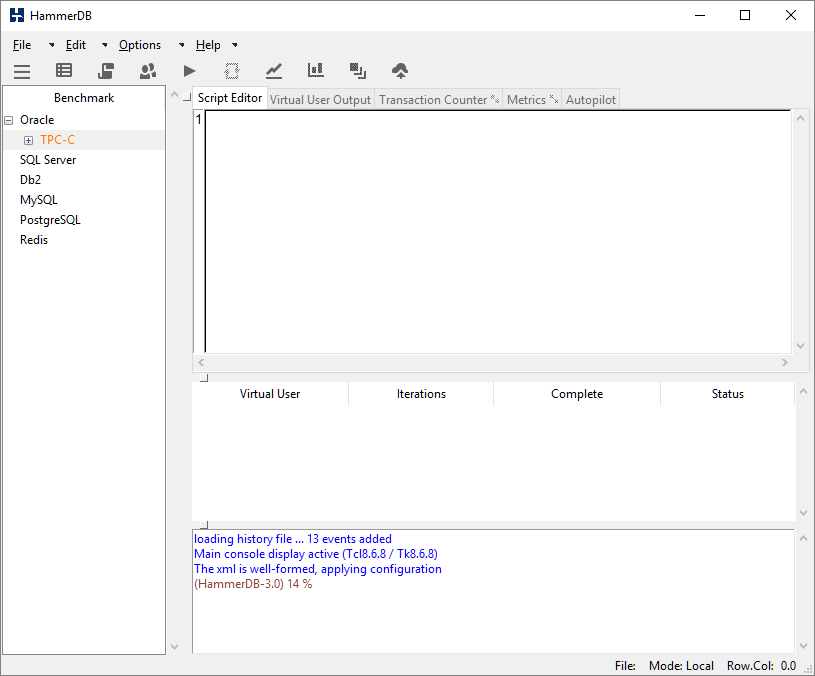Viewport: 815px width, 676px height.
Task: Click the dropdown arrow next to Options
Action: 181,45
